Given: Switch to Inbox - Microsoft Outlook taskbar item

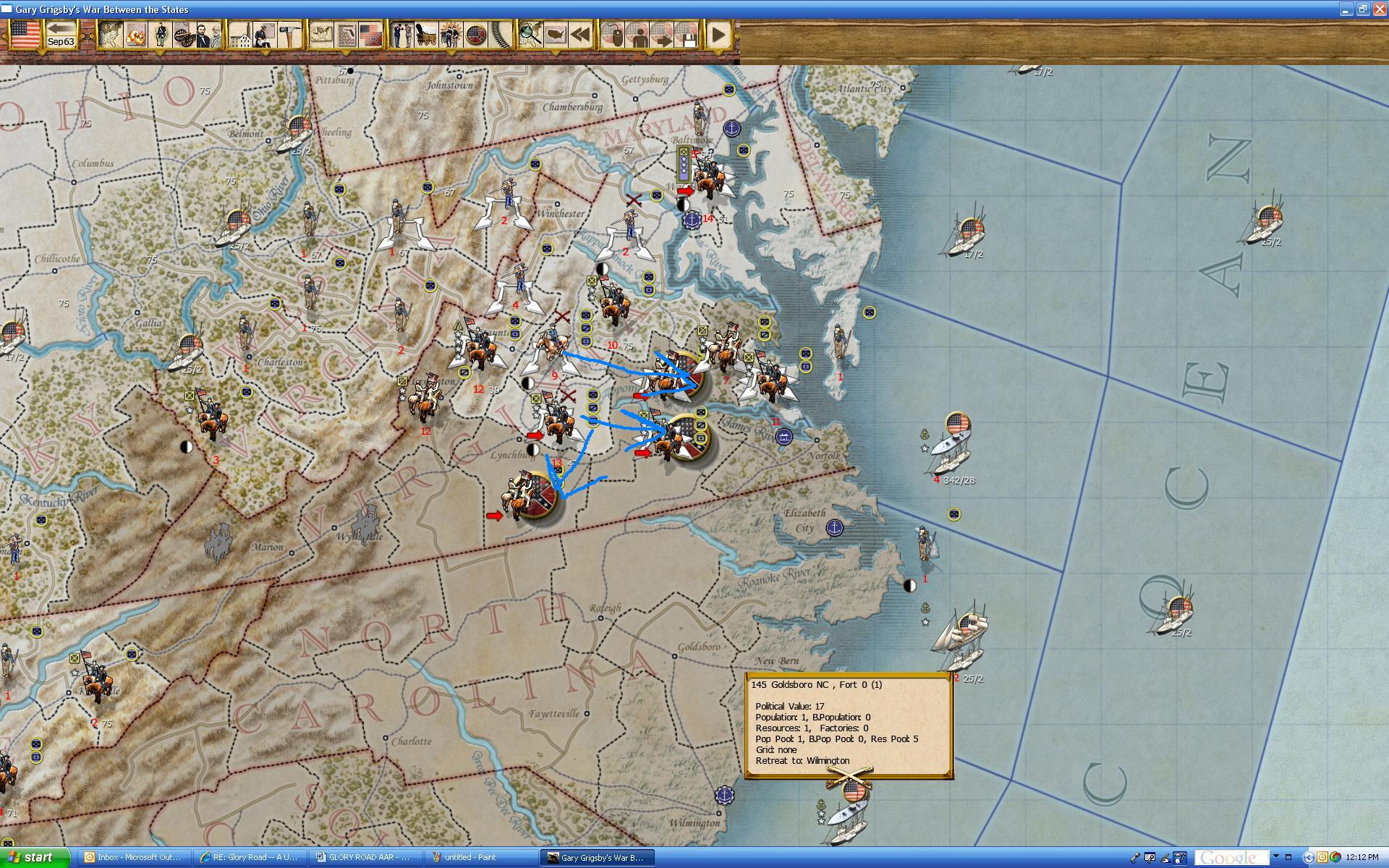Looking at the screenshot, I should (x=134, y=857).
